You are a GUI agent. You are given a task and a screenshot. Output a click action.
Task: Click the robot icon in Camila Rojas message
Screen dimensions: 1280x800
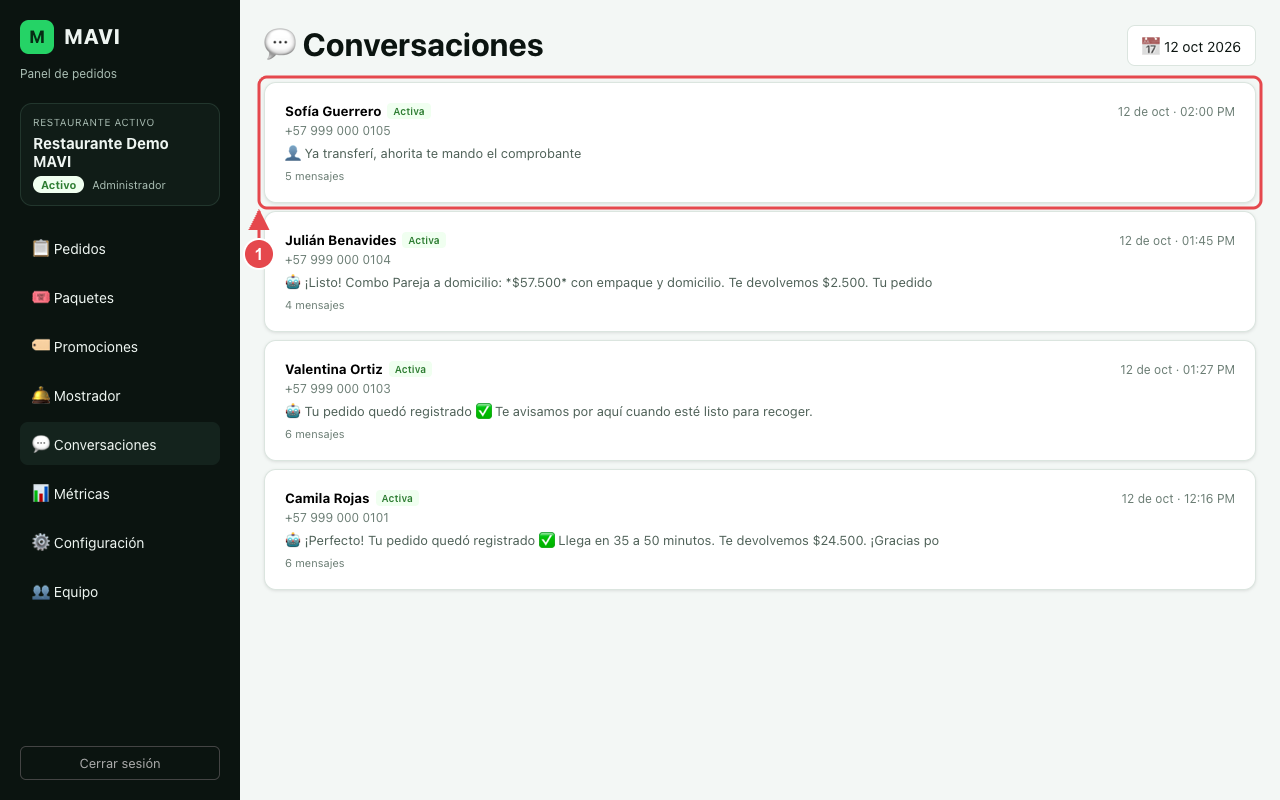point(293,540)
